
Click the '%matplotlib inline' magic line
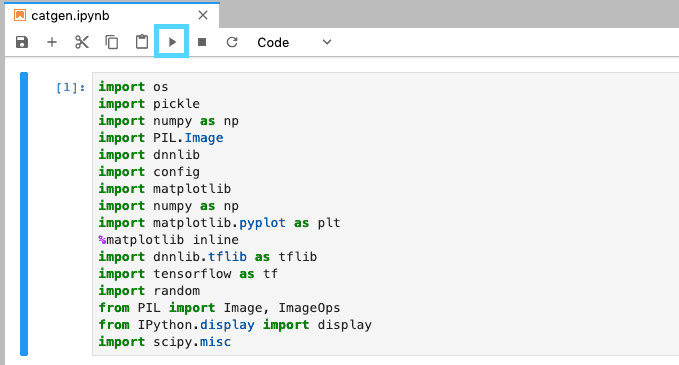pyautogui.click(x=168, y=240)
